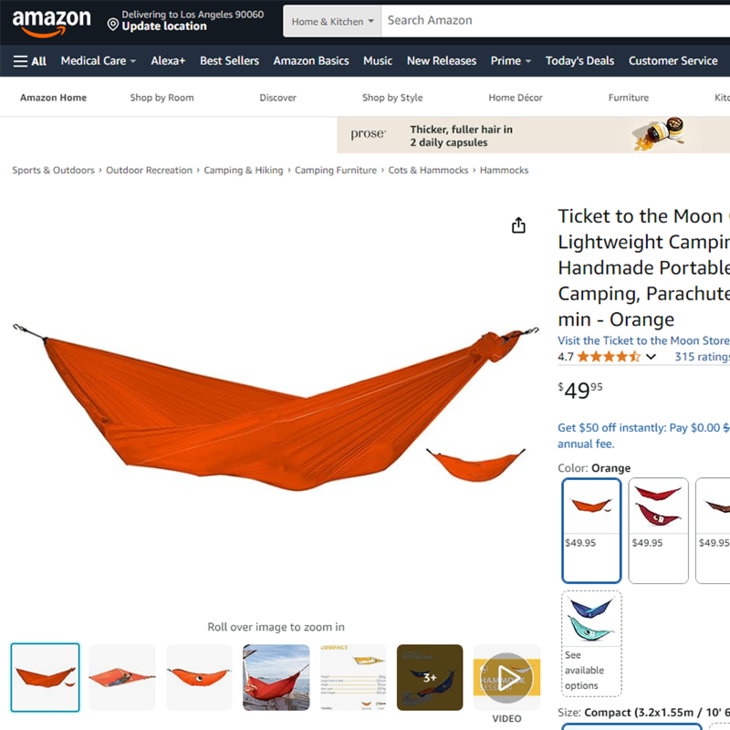
Task: Open the Cots & Hammocks breadcrumb
Action: (x=428, y=170)
